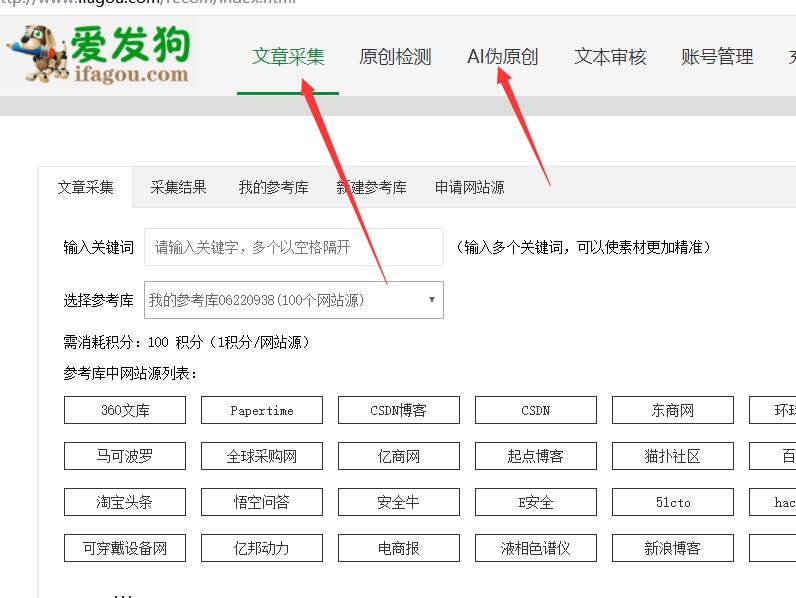Open the 申请网站源 tab
Viewport: 796px width, 598px height.
pyautogui.click(x=469, y=187)
